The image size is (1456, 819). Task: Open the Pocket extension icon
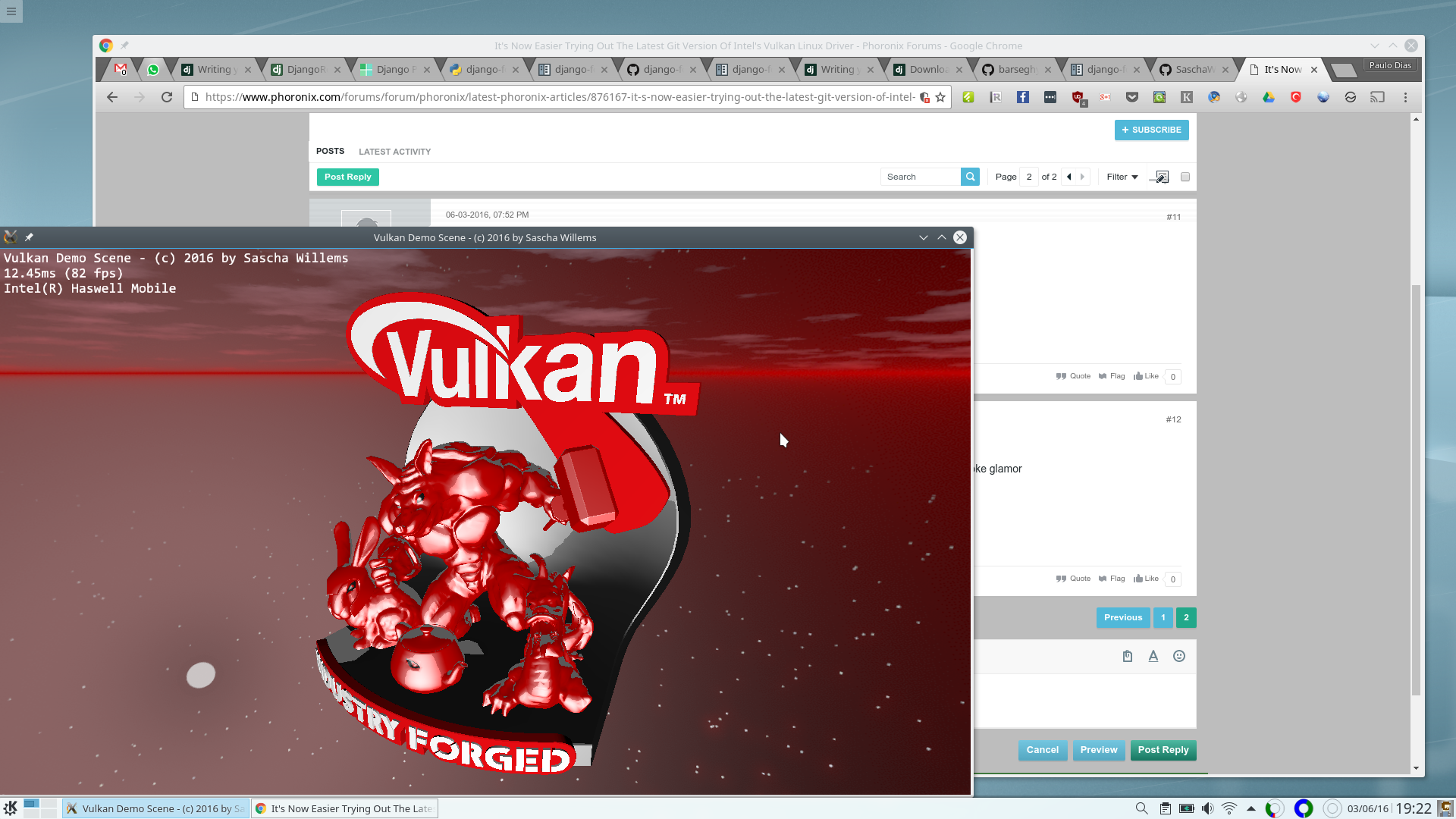1132,97
